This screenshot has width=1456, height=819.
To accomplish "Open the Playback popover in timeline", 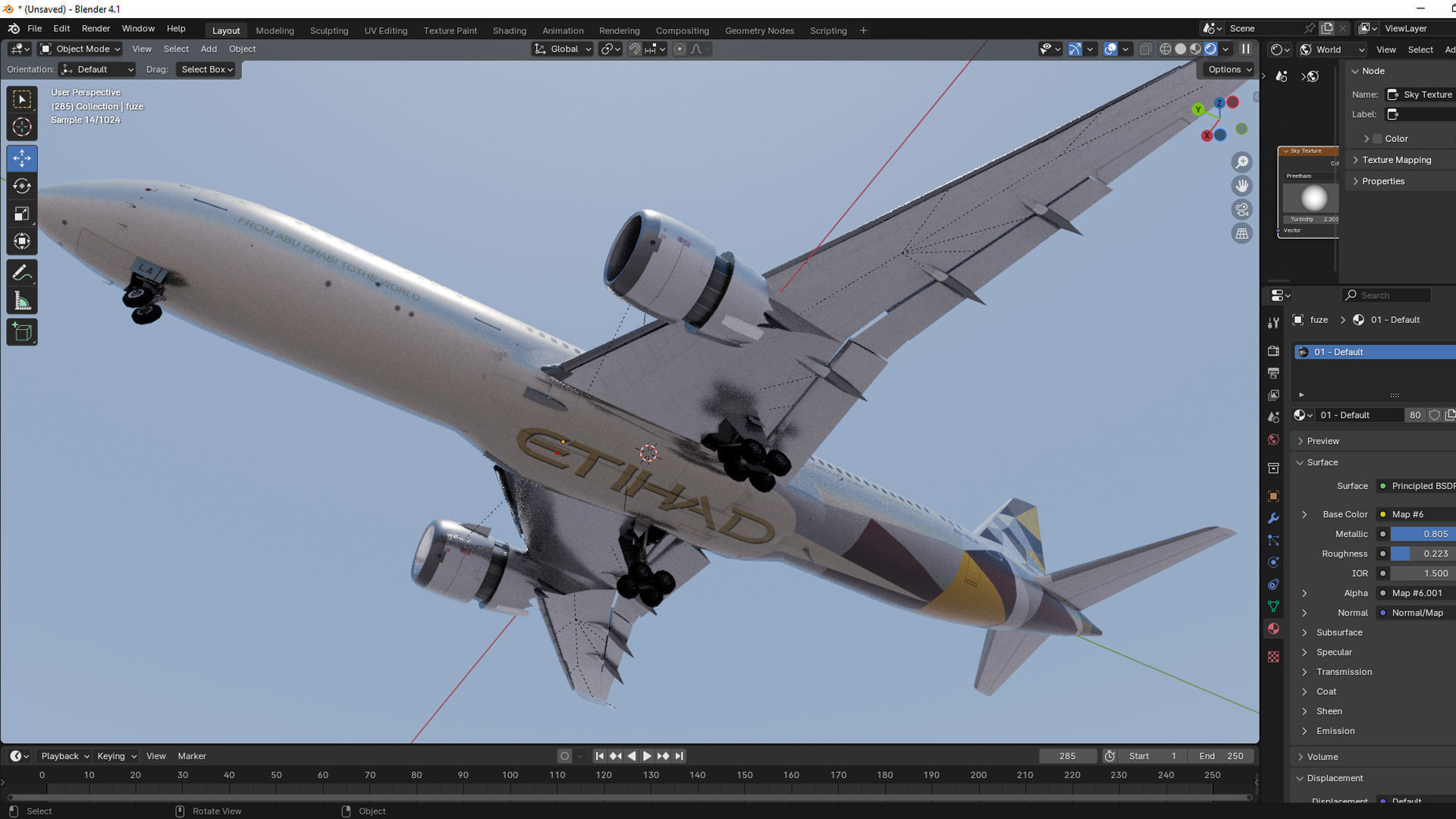I will (64, 756).
